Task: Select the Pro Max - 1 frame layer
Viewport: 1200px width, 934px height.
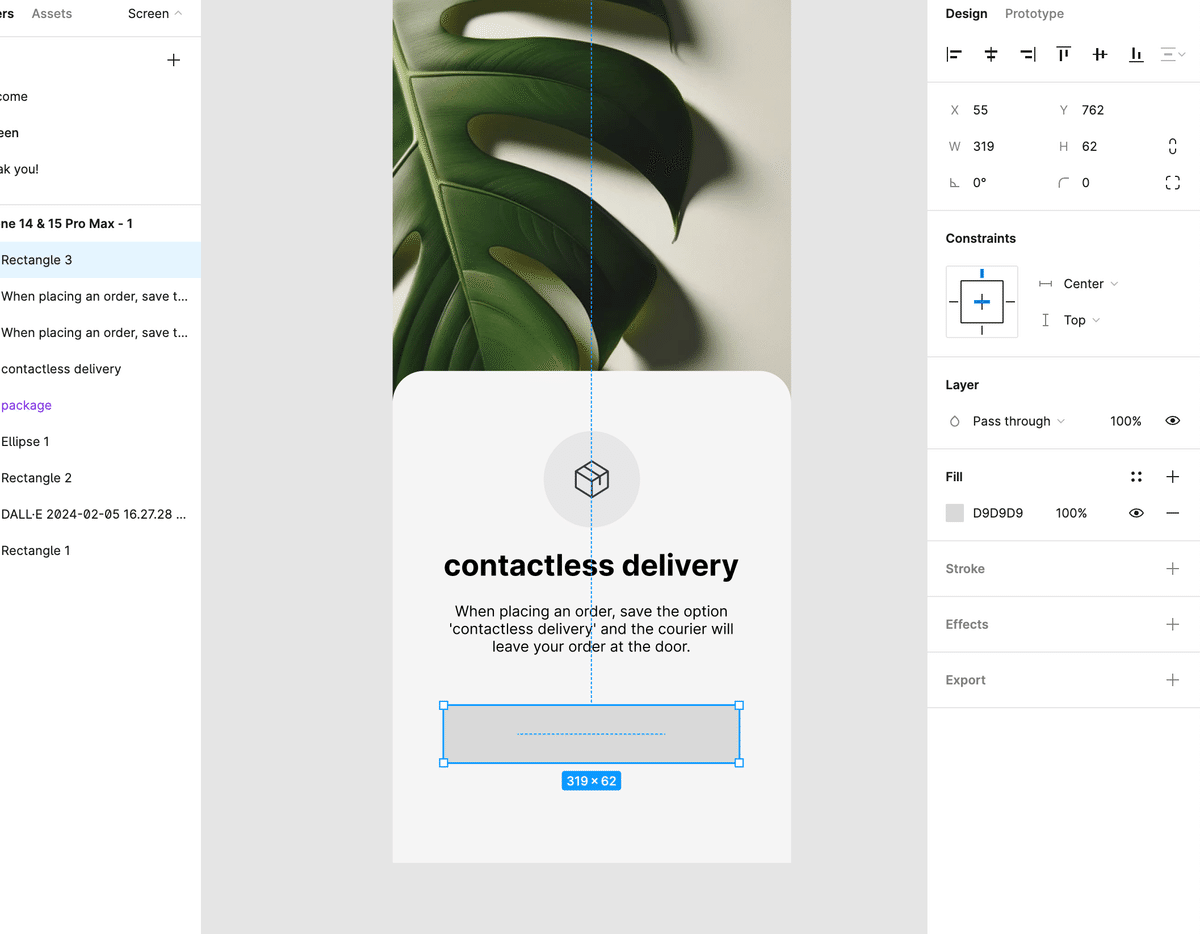Action: click(x=100, y=224)
